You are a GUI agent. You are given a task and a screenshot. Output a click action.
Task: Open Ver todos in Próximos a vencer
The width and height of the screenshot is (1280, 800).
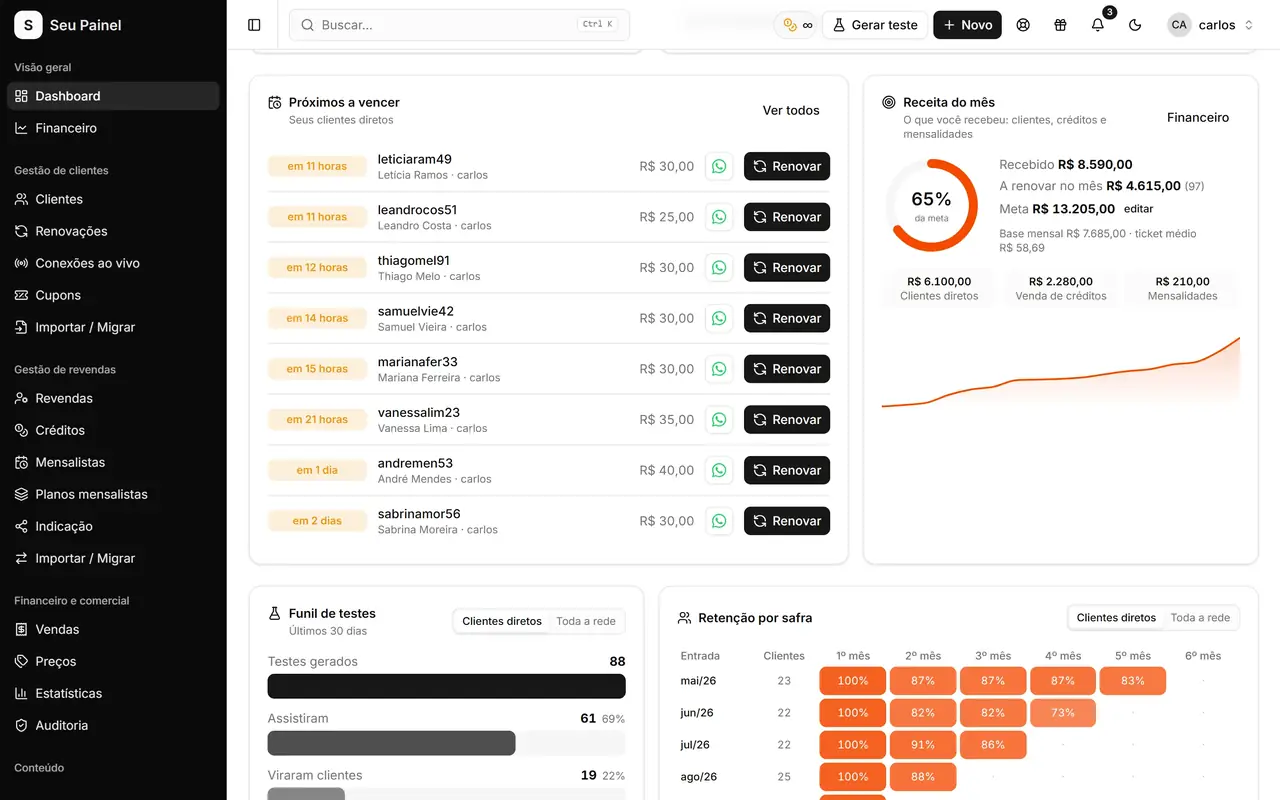coord(791,110)
